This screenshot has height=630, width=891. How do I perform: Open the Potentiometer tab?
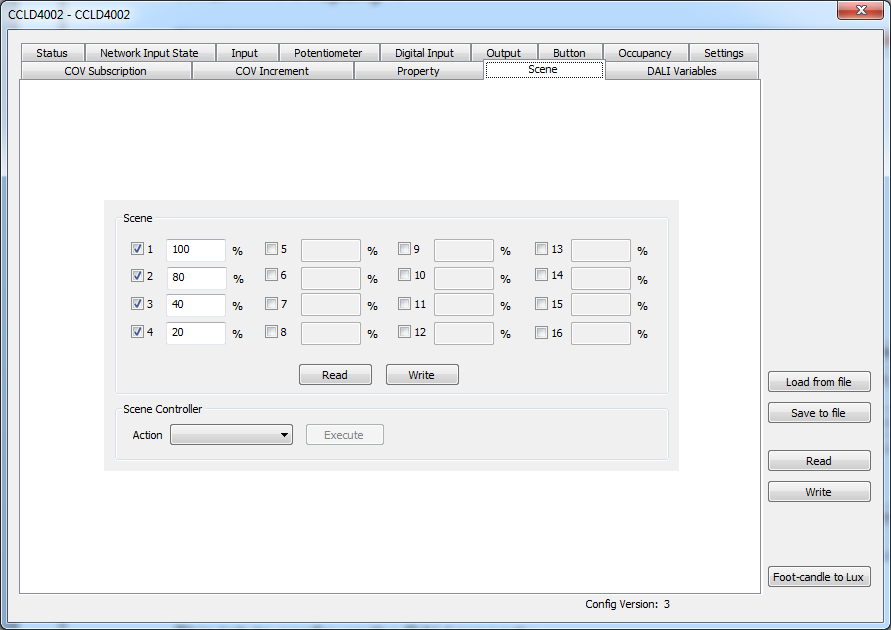[328, 53]
